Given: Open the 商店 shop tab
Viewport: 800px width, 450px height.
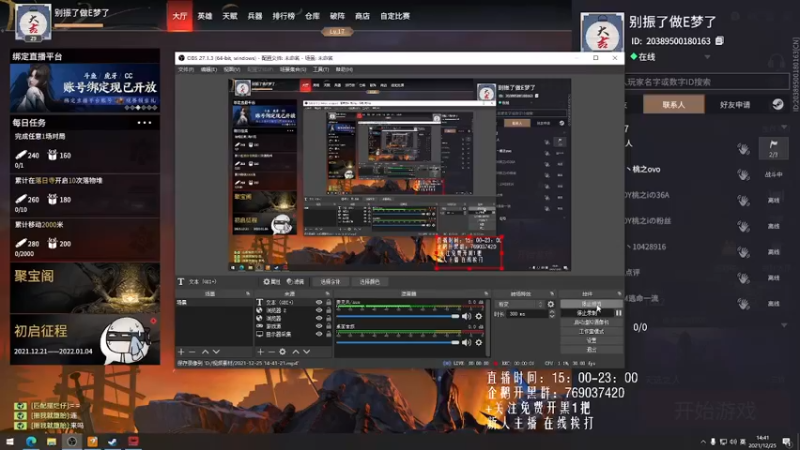Looking at the screenshot, I should [362, 16].
